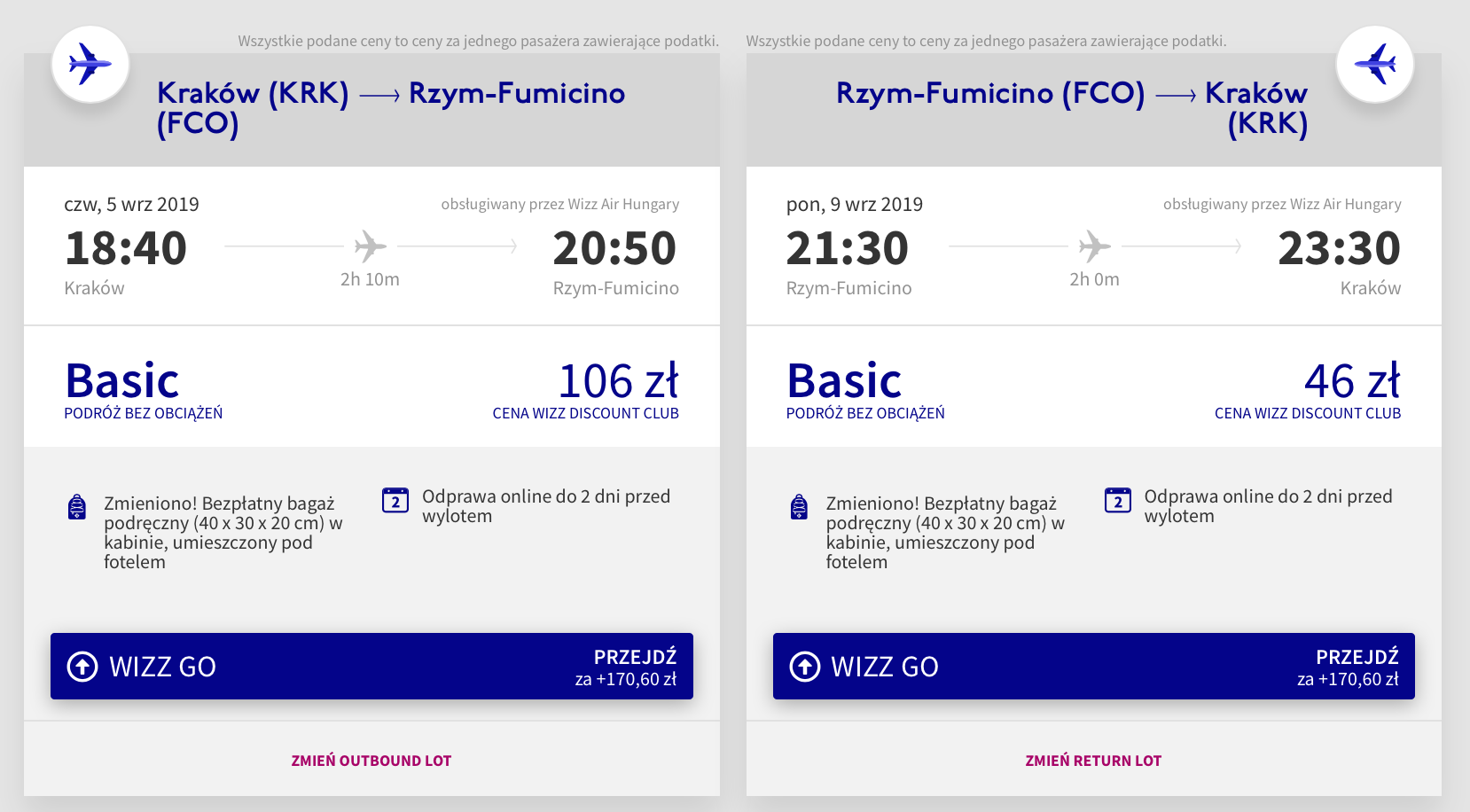
Task: Click the outbound flight plane badge icon
Action: [x=90, y=65]
